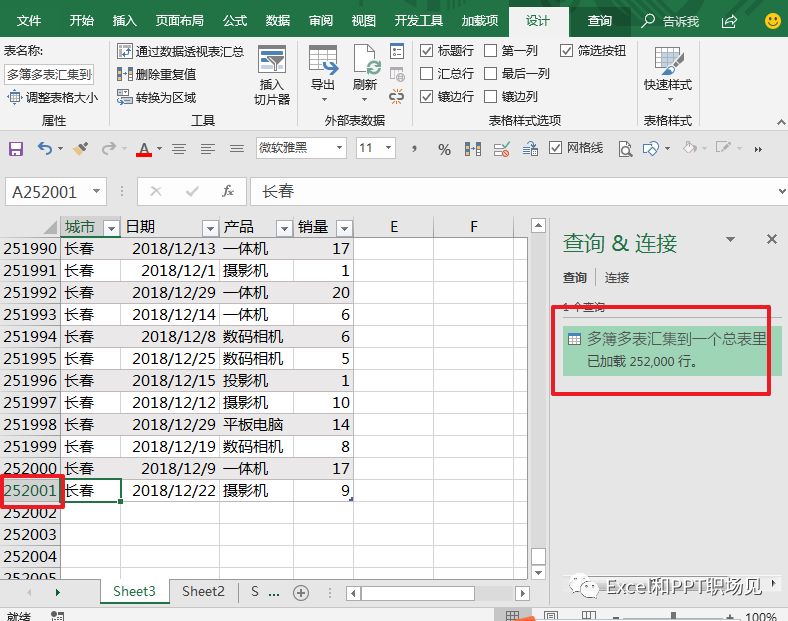Click the shapes icon in quick toolbar
The image size is (788, 621).
650,149
